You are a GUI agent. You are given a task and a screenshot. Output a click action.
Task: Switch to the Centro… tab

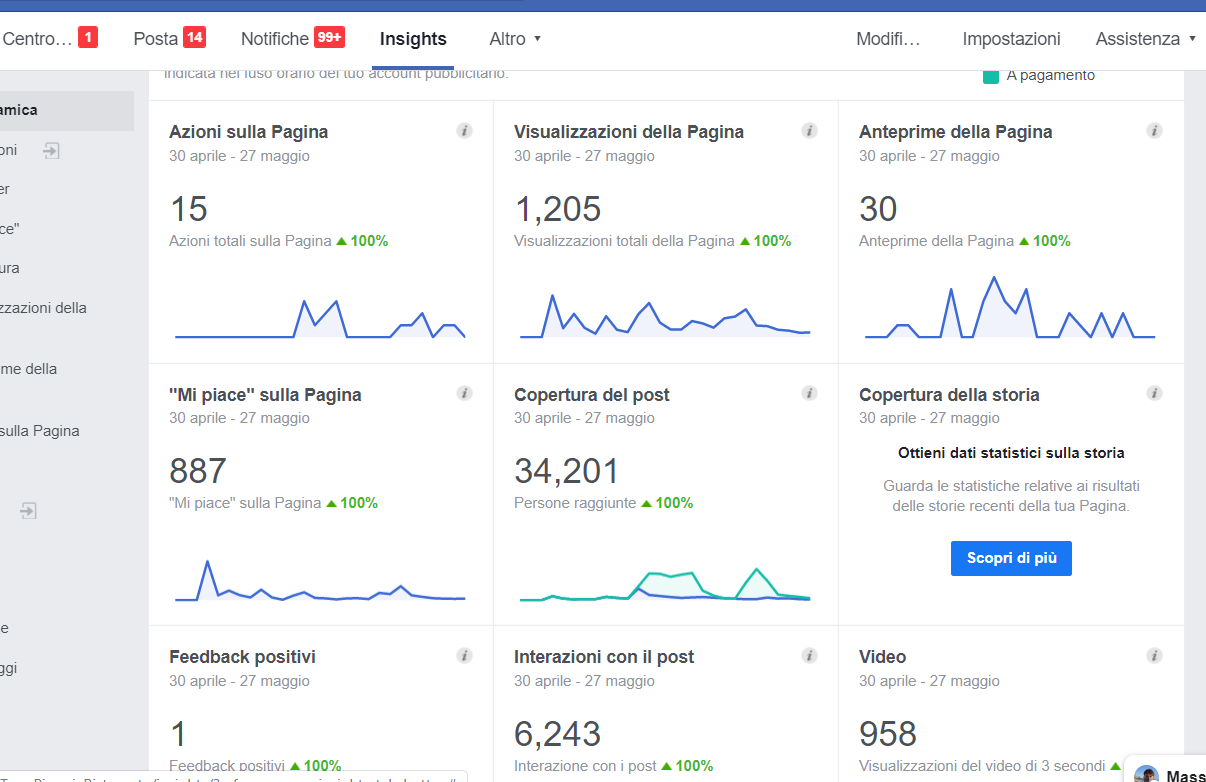tap(50, 39)
